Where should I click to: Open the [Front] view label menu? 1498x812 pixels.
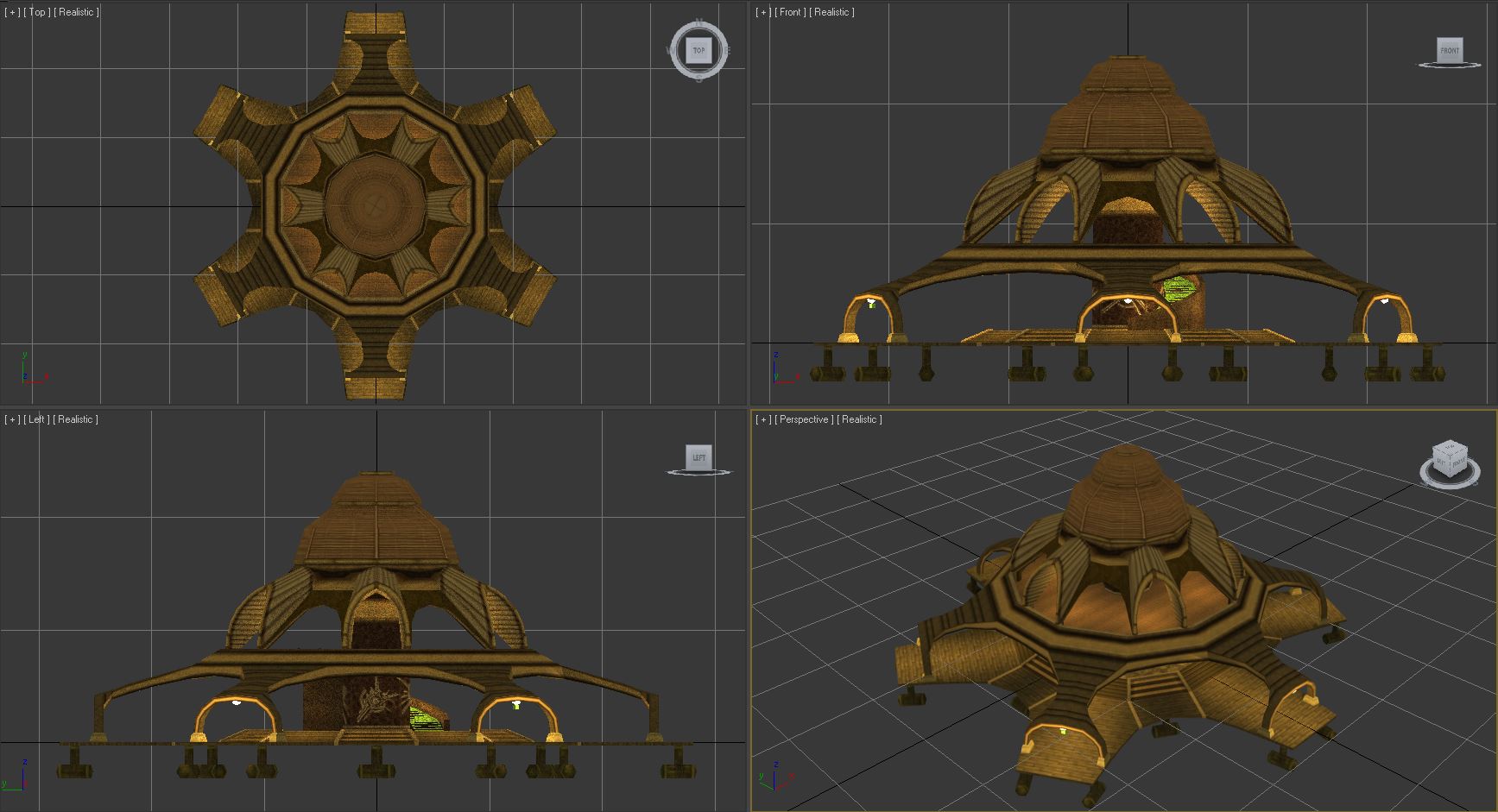click(x=790, y=12)
